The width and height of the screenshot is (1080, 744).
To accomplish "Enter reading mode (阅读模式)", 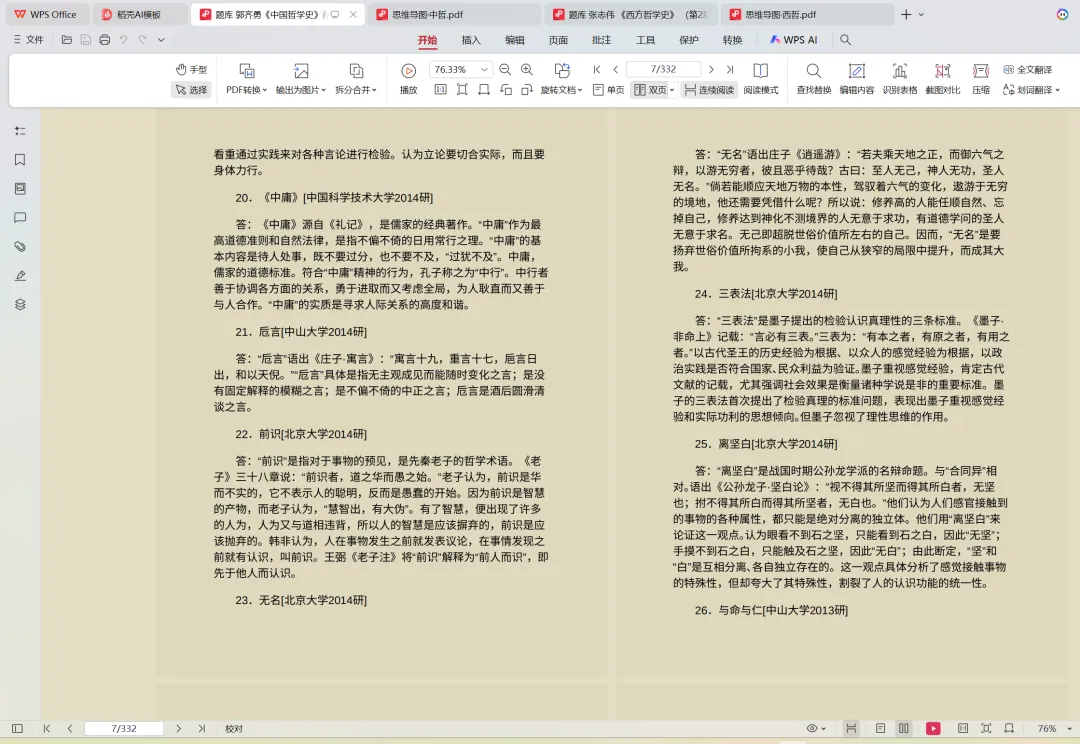I will [760, 89].
